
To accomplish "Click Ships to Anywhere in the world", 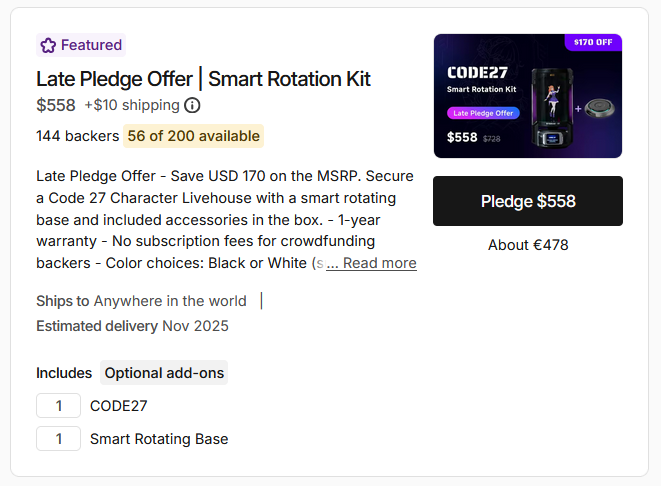I will [141, 301].
